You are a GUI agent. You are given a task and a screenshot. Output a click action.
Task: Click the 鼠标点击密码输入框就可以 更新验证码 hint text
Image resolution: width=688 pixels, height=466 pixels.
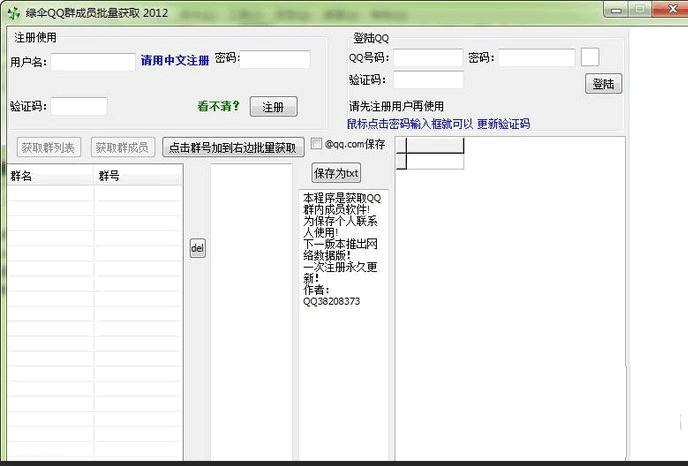438,124
